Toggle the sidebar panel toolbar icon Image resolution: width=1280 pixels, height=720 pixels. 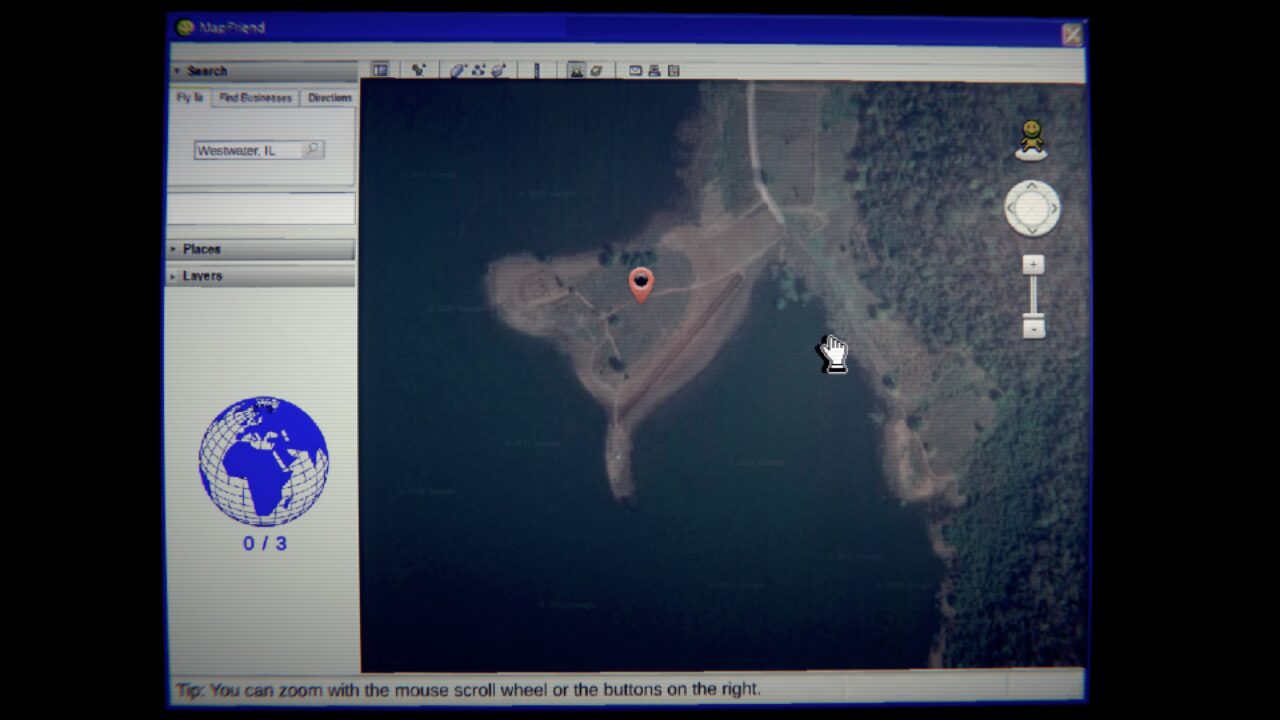click(380, 70)
